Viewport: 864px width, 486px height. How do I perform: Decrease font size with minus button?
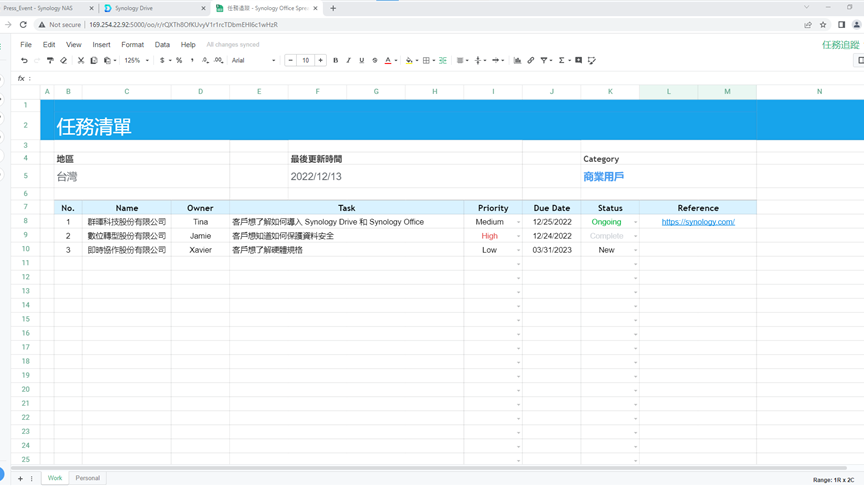[x=290, y=61]
